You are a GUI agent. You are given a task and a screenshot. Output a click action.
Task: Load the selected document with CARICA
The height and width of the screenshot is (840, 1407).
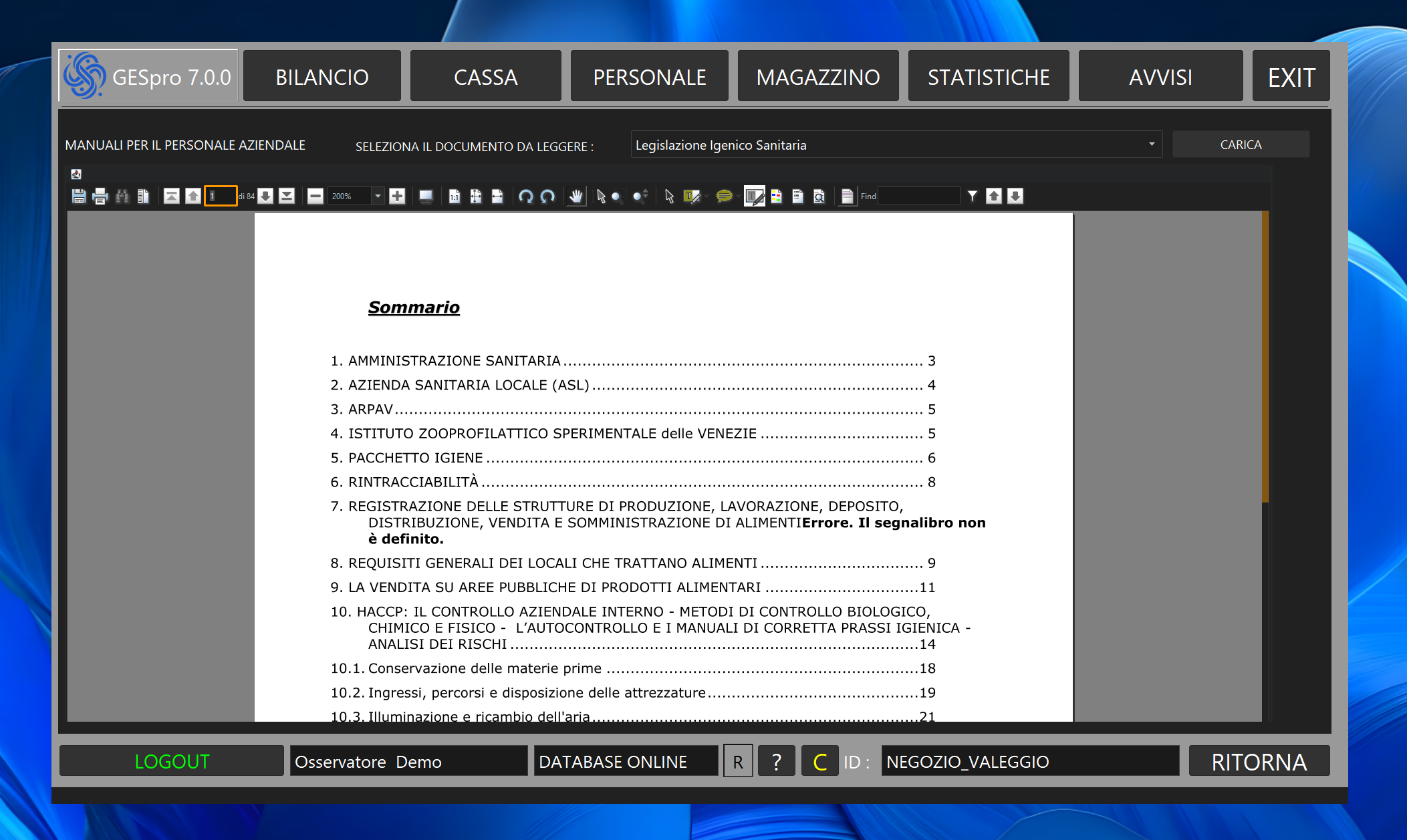click(1241, 145)
